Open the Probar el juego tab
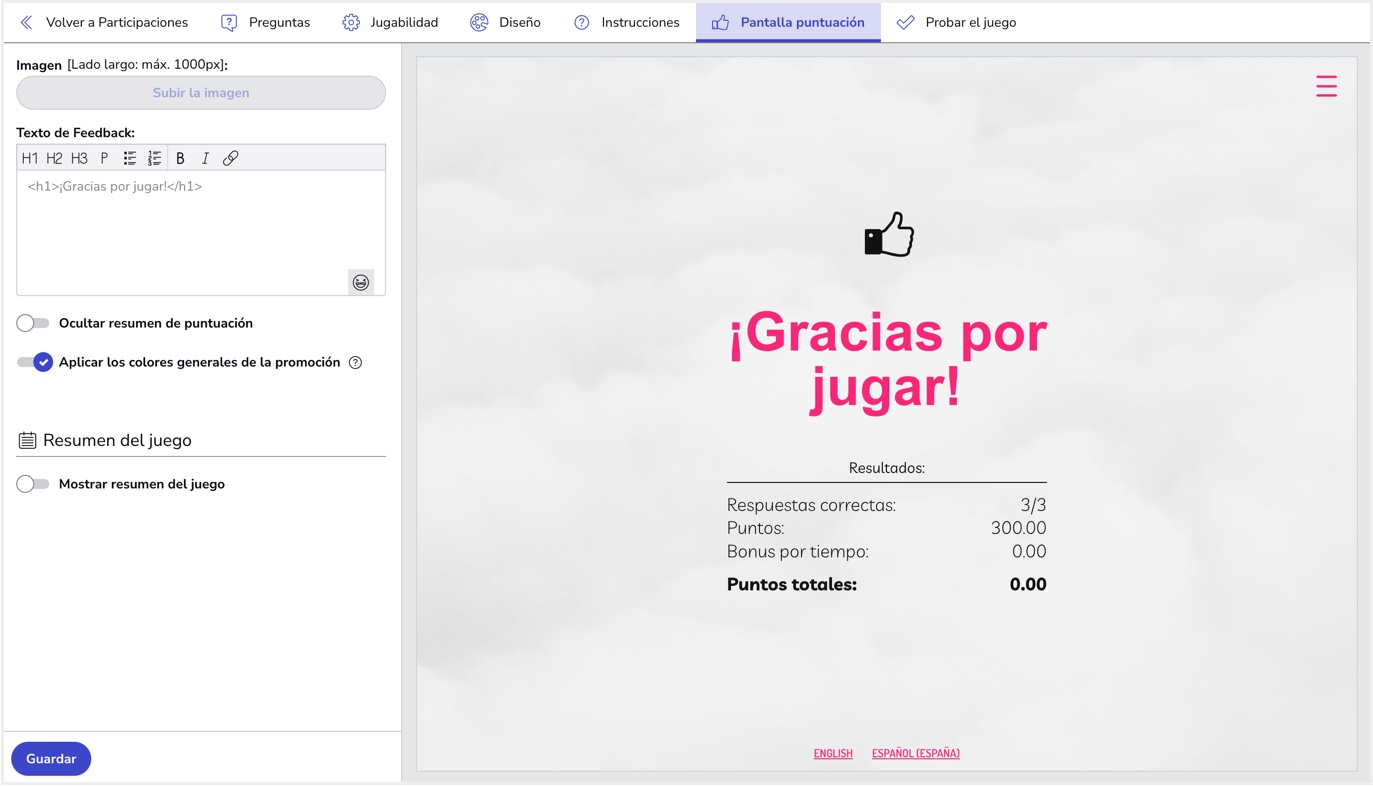This screenshot has width=1373, height=786. pos(957,22)
